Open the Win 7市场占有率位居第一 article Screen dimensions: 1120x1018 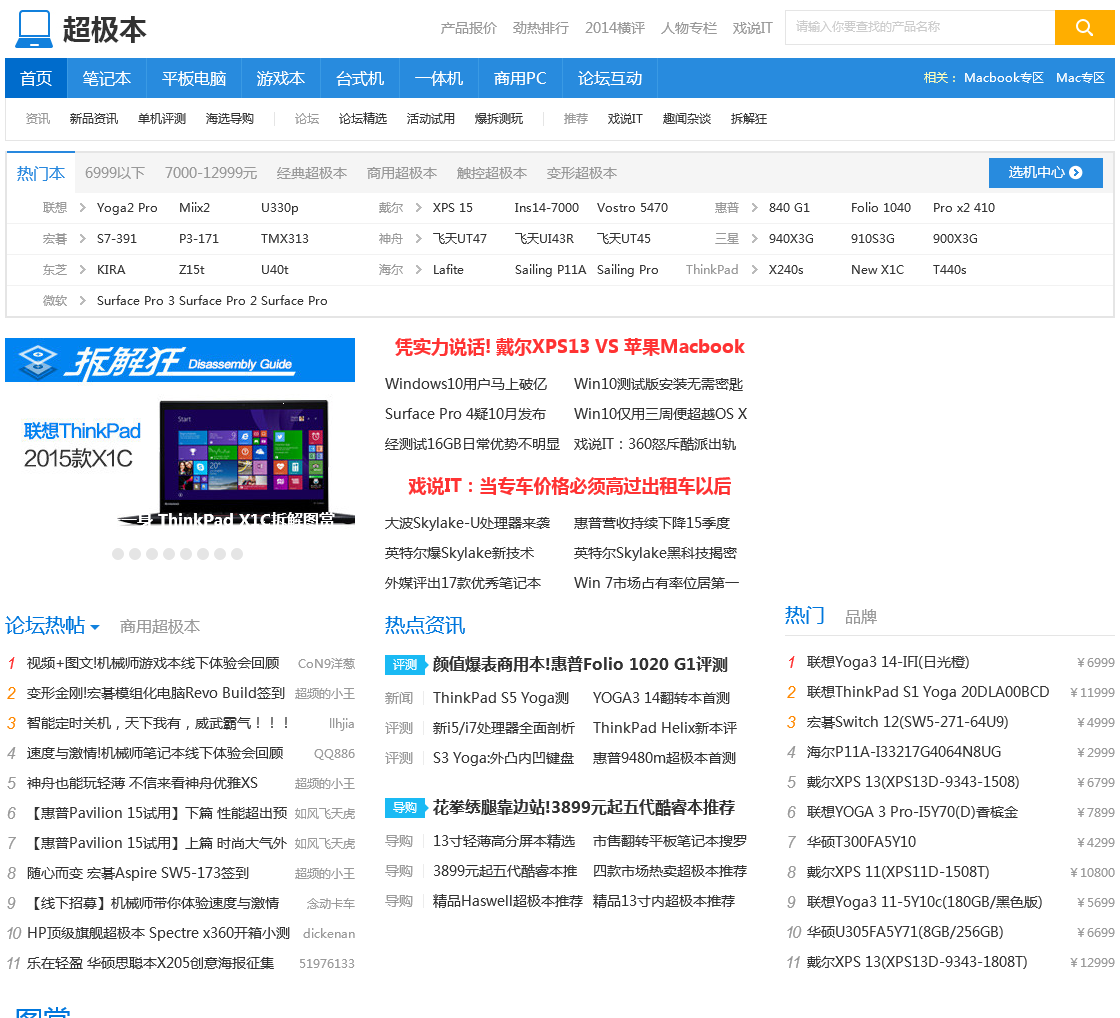coord(656,583)
